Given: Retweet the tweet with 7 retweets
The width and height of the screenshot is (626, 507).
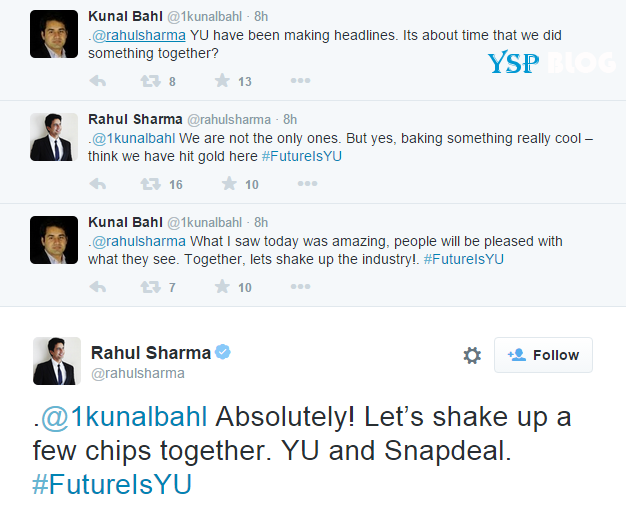Looking at the screenshot, I should [149, 287].
